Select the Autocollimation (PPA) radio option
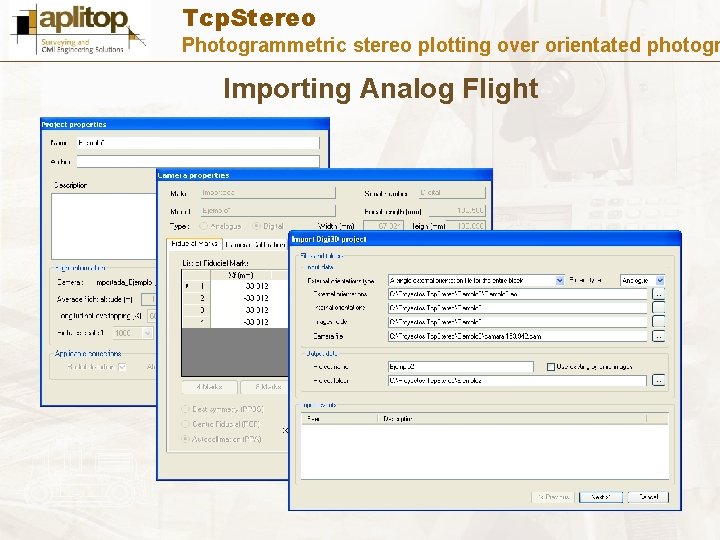This screenshot has width=720, height=540. tap(186, 439)
